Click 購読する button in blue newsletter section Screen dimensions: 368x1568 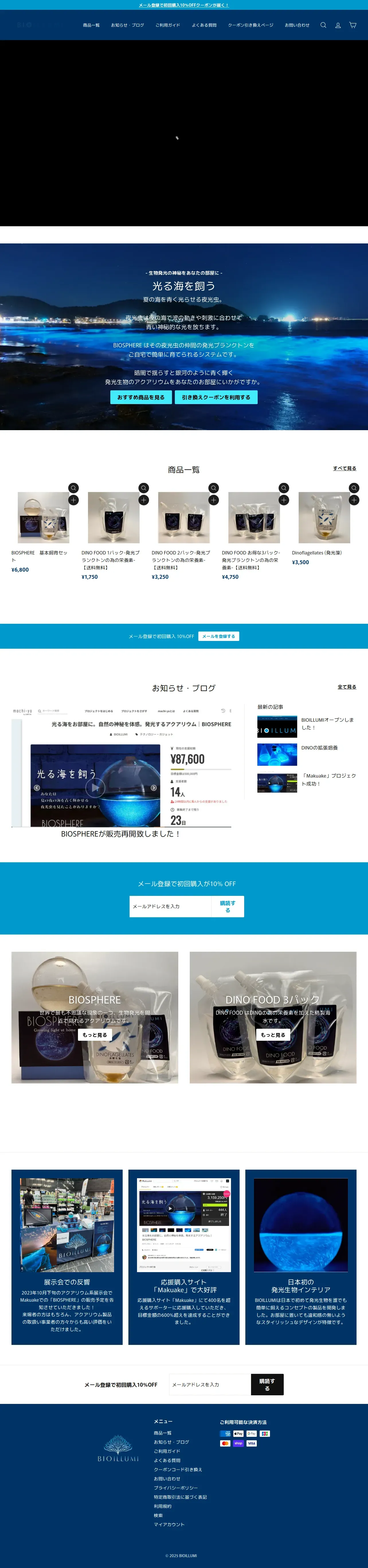click(x=228, y=906)
